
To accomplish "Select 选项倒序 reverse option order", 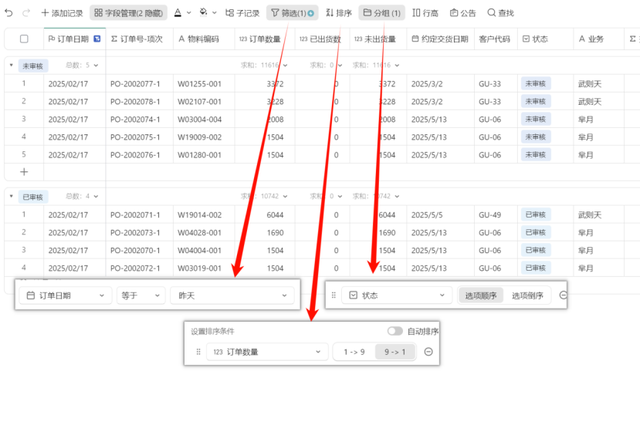I will [527, 295].
